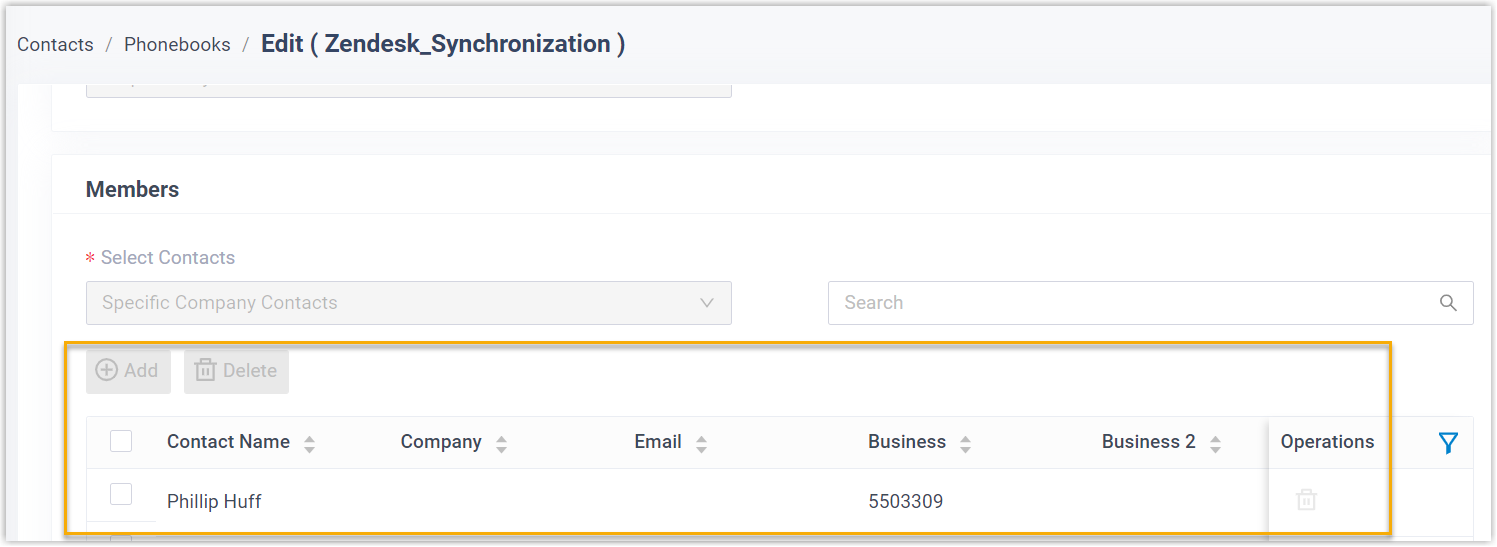Focus the Search input field
Screen dimensions: 1497x547
1130,303
